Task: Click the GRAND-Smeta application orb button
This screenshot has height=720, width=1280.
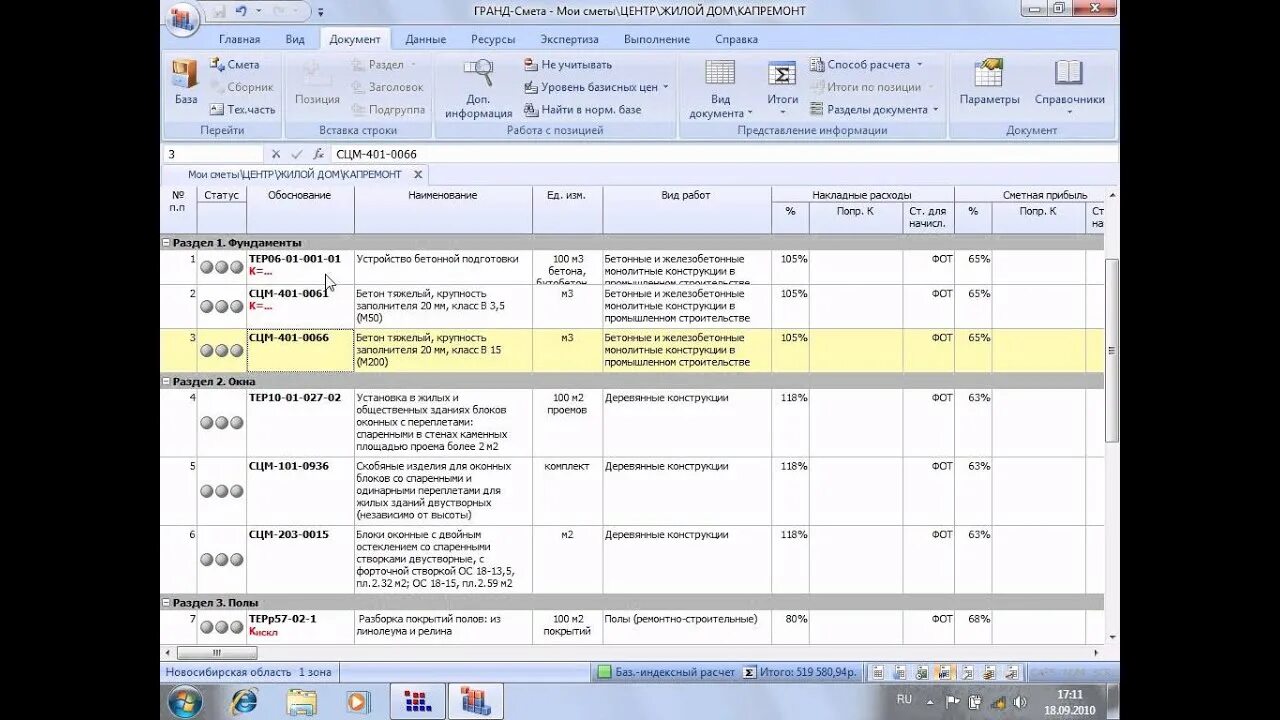Action: (182, 17)
